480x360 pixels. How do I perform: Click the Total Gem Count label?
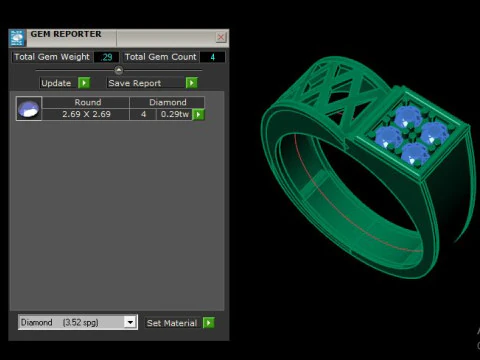click(x=161, y=57)
